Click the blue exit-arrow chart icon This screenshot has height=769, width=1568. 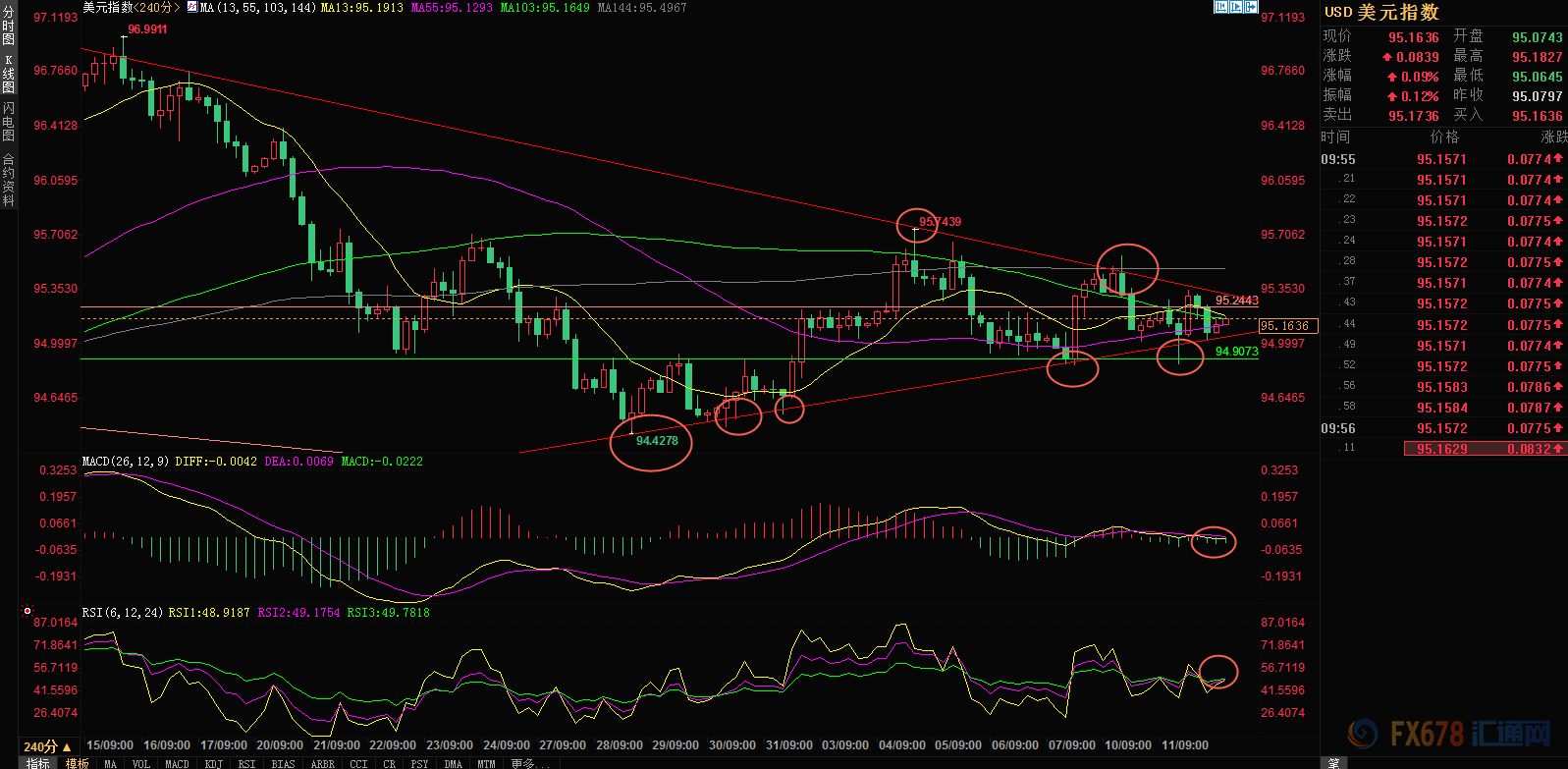click(1251, 7)
